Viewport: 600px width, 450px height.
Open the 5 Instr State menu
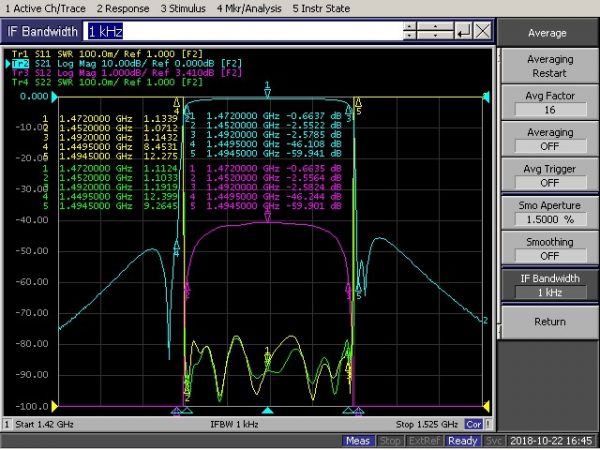pyautogui.click(x=321, y=8)
